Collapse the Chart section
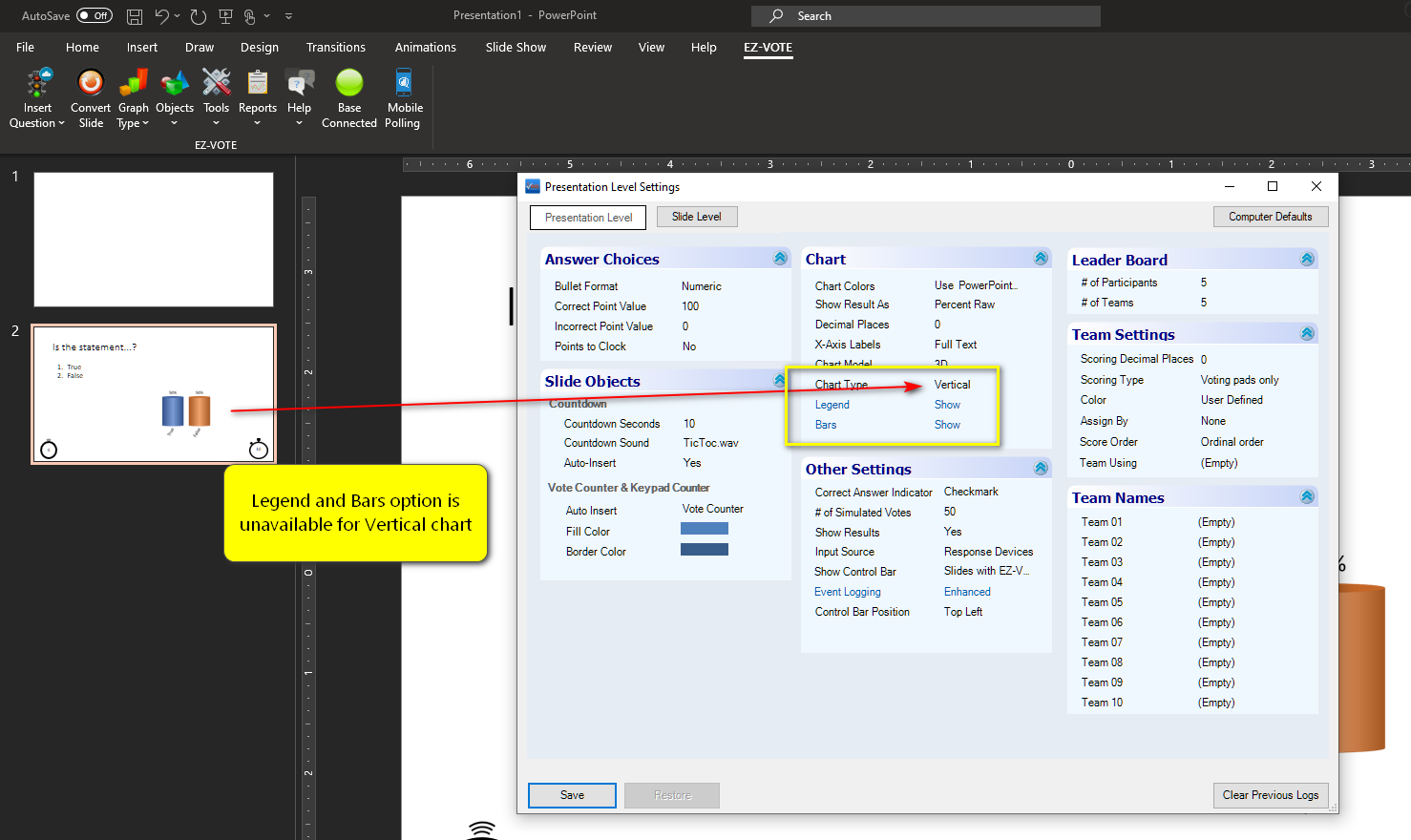This screenshot has width=1411, height=840. point(1041,259)
